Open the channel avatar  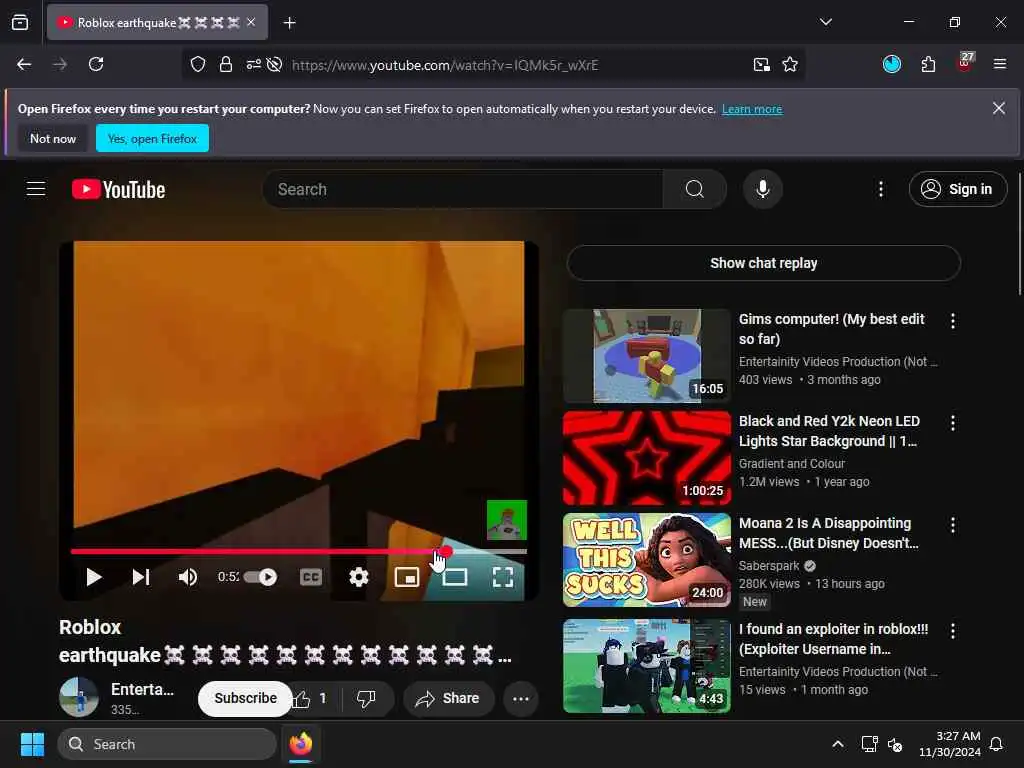tap(79, 697)
